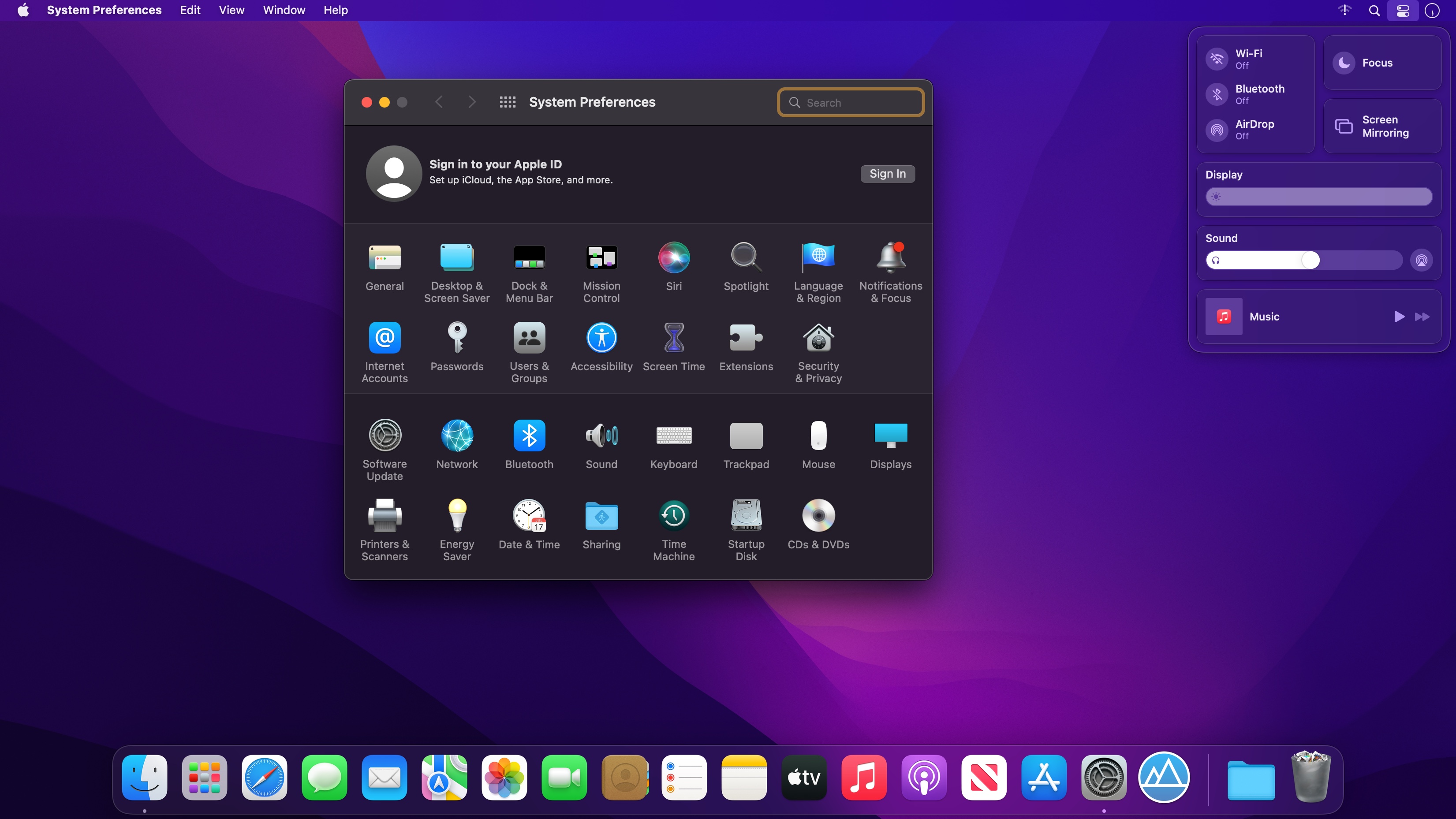Image resolution: width=1456 pixels, height=819 pixels.
Task: Open Accessibility preferences
Action: click(601, 348)
